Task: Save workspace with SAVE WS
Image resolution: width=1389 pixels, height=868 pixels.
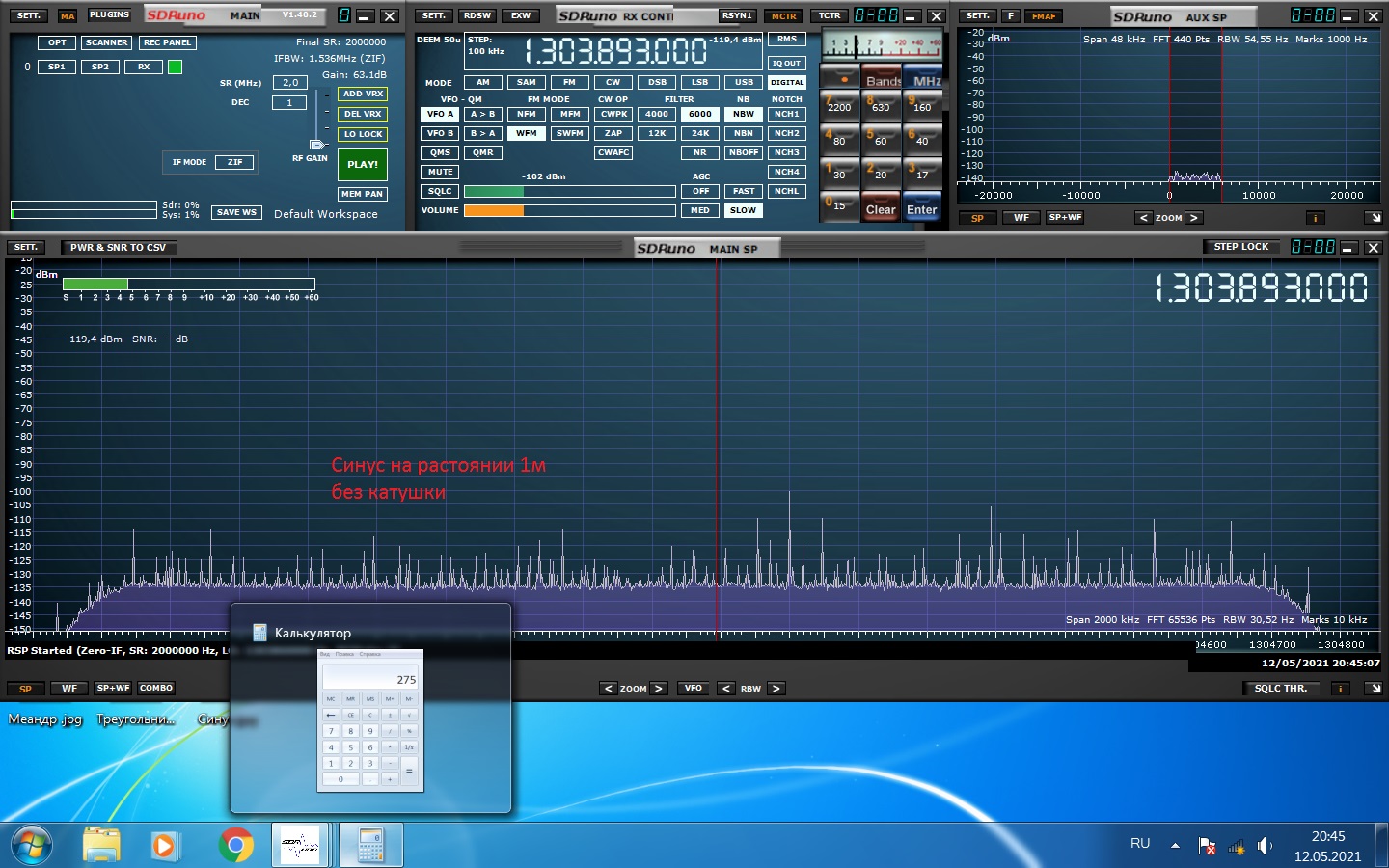Action: coord(236,212)
